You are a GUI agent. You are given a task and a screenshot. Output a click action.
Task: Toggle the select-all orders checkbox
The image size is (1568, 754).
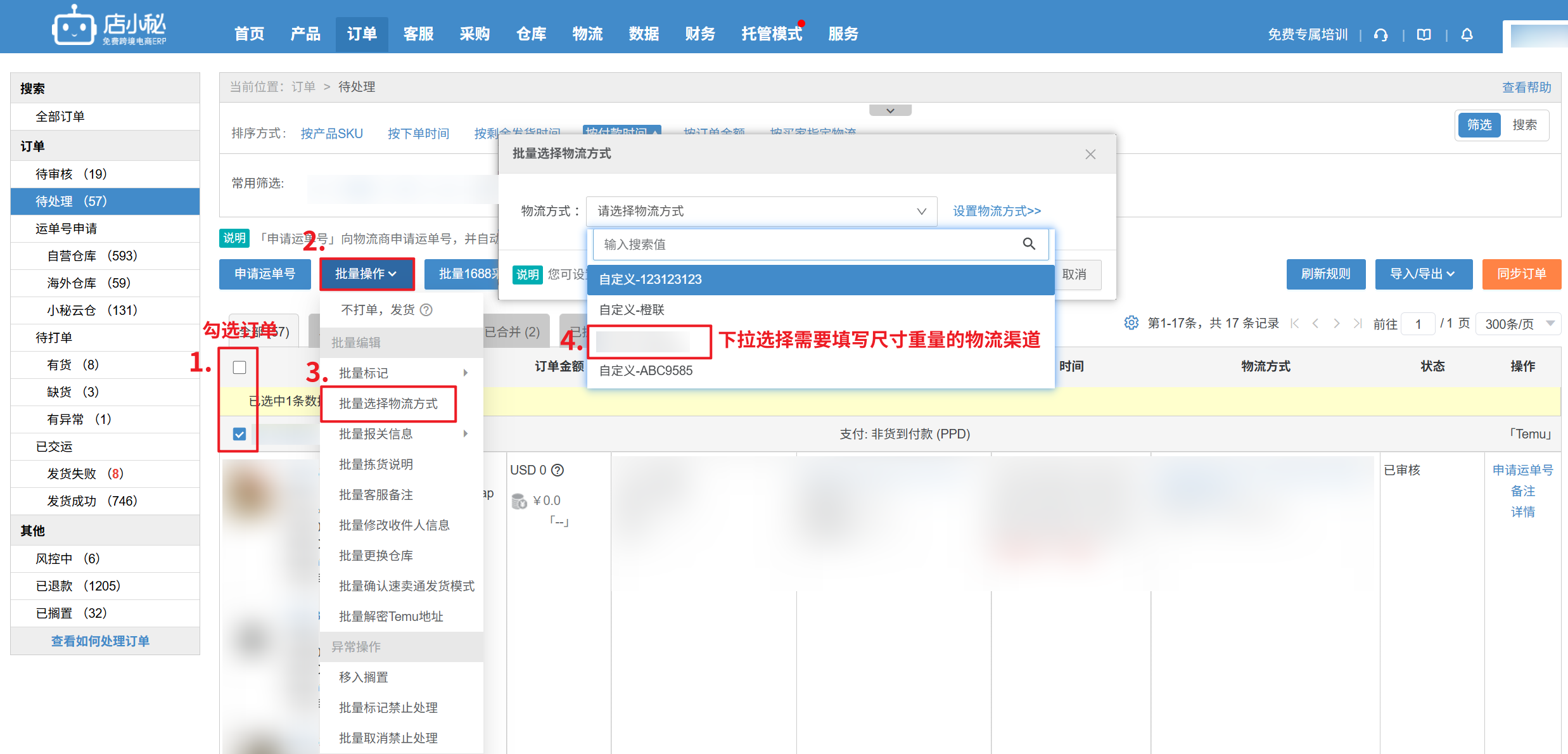(x=239, y=367)
